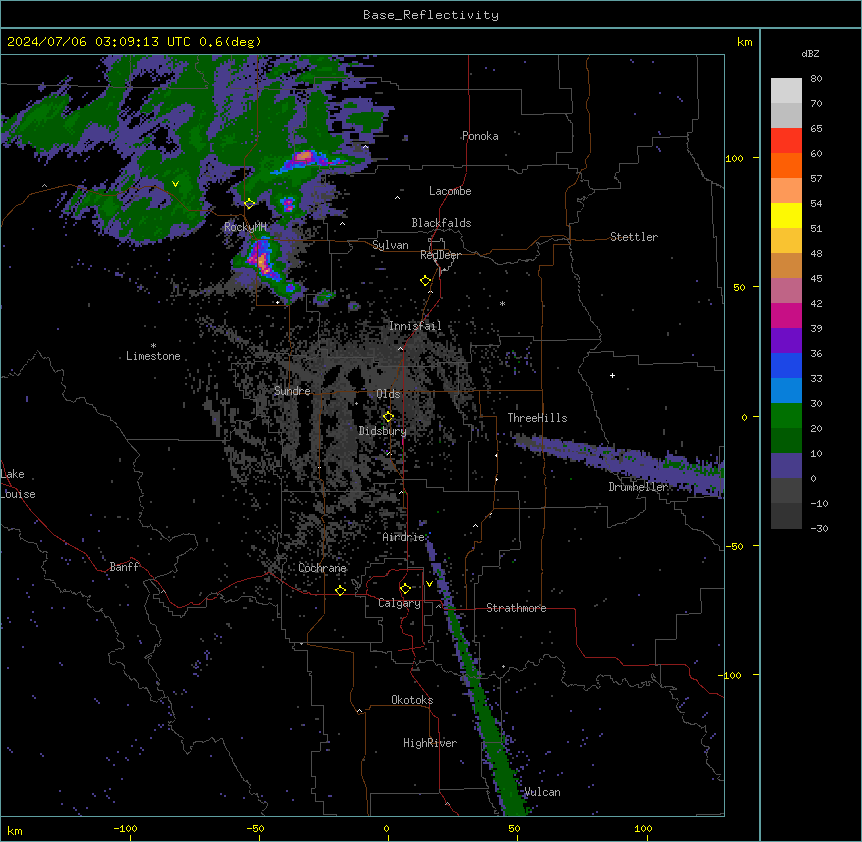
Task: Click the purple 10 dBZ legend swatch
Action: tap(786, 466)
